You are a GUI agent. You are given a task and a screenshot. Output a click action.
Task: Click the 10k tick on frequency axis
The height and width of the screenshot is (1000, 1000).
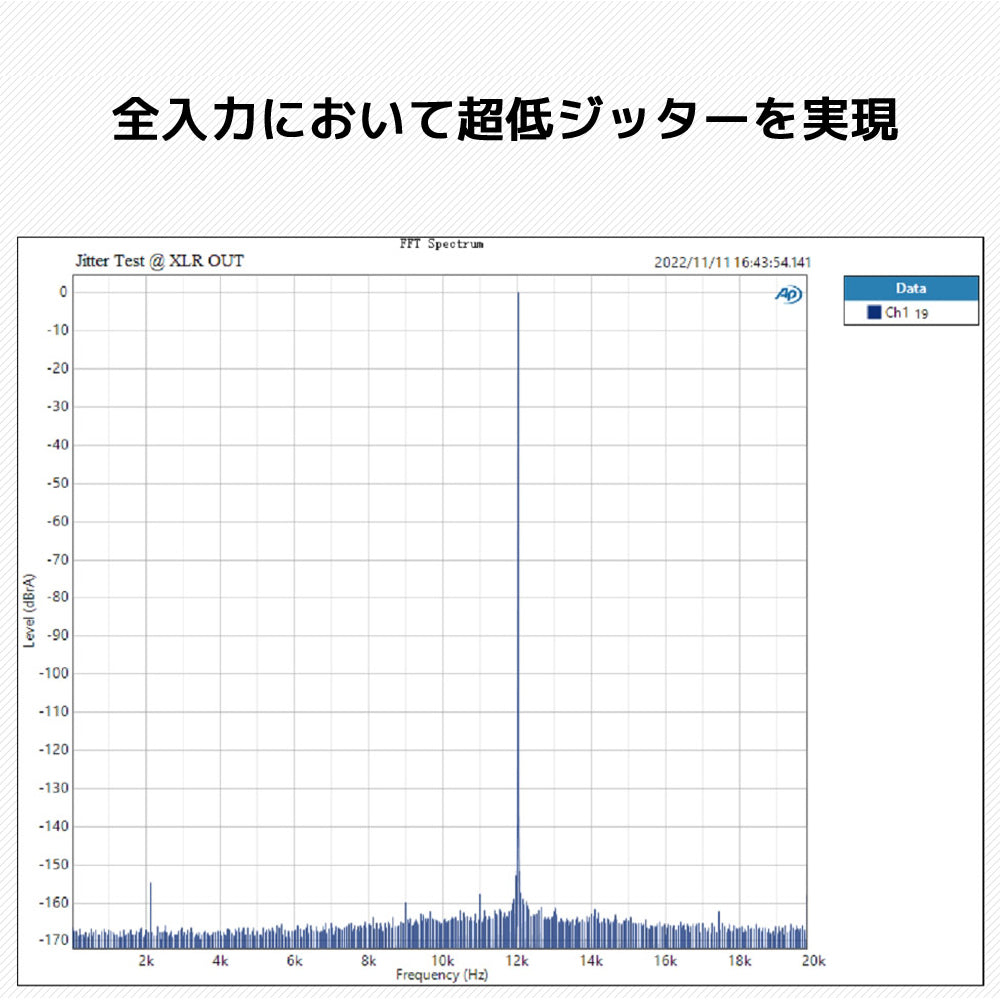[x=443, y=960]
